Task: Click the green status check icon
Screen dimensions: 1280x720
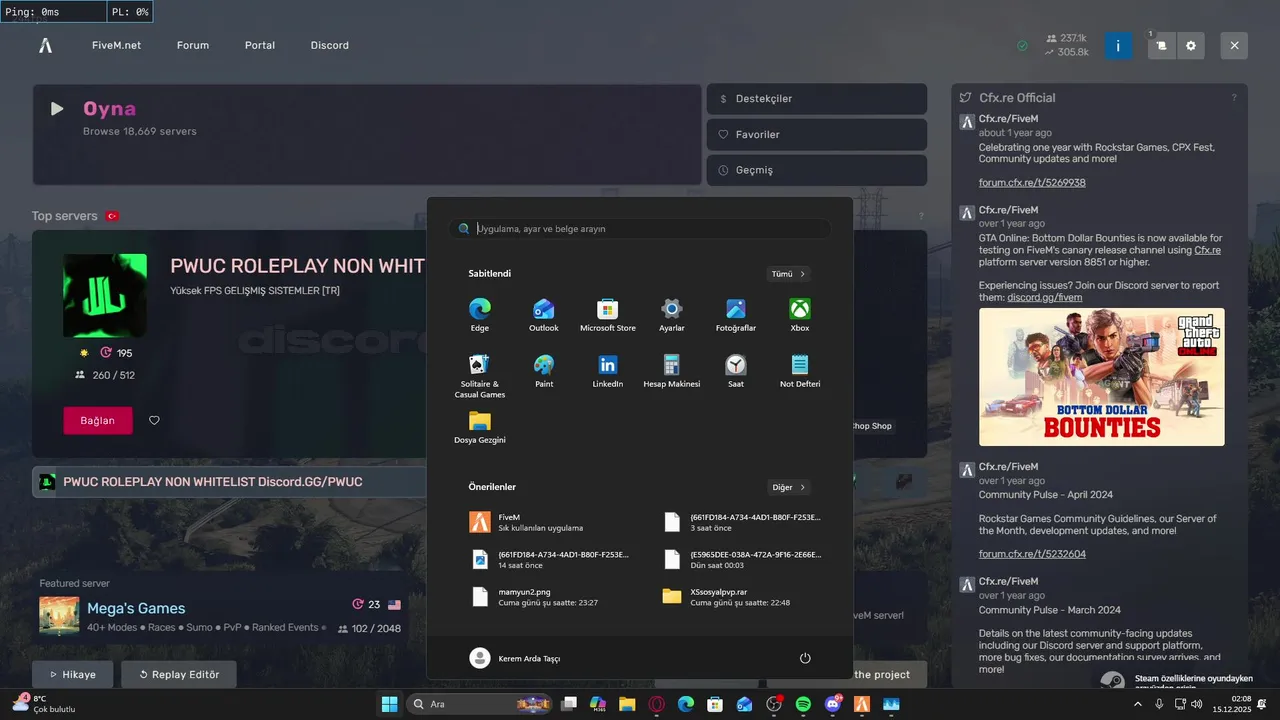Action: click(1022, 46)
